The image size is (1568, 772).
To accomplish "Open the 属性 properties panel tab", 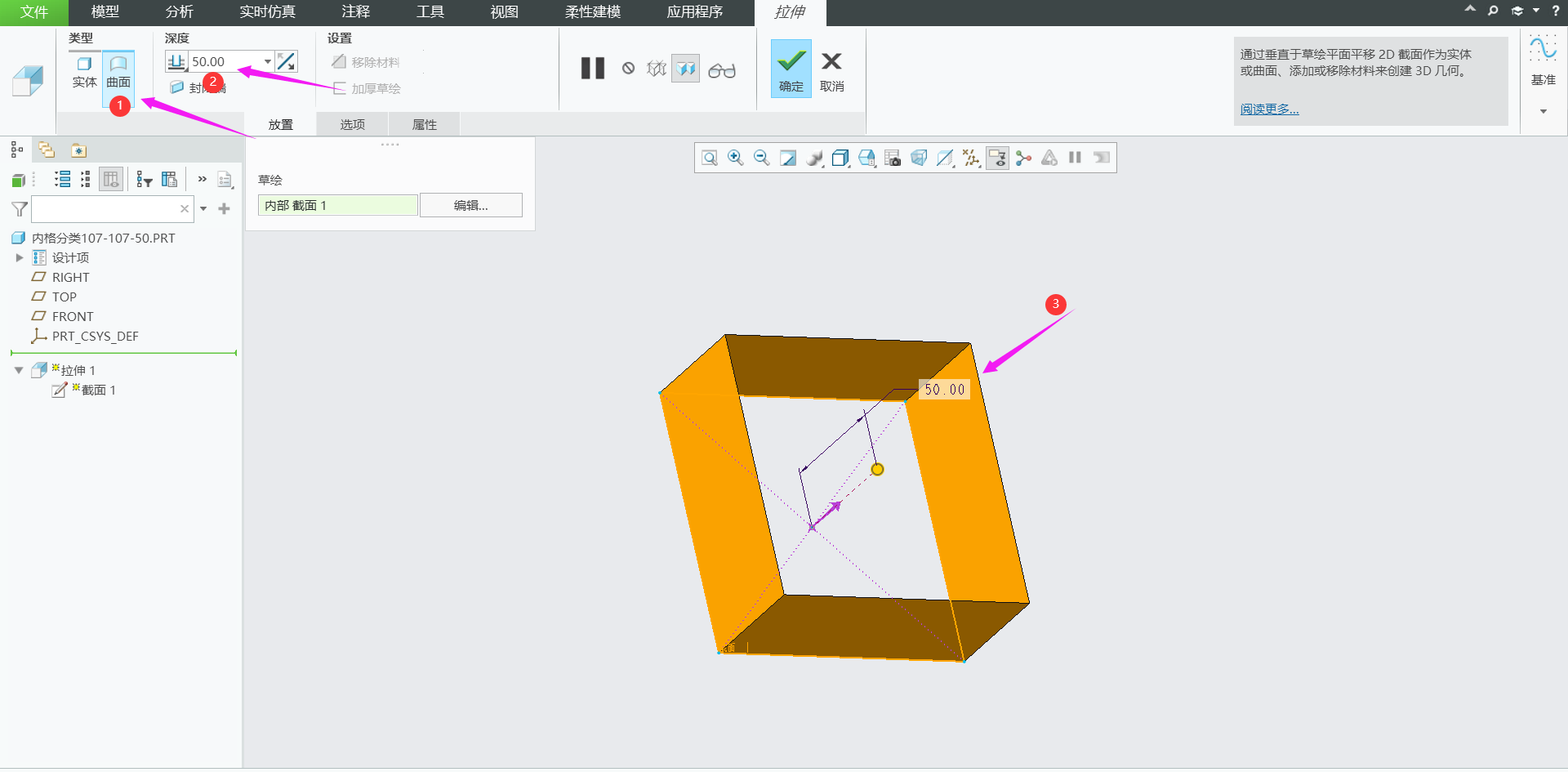I will (425, 124).
